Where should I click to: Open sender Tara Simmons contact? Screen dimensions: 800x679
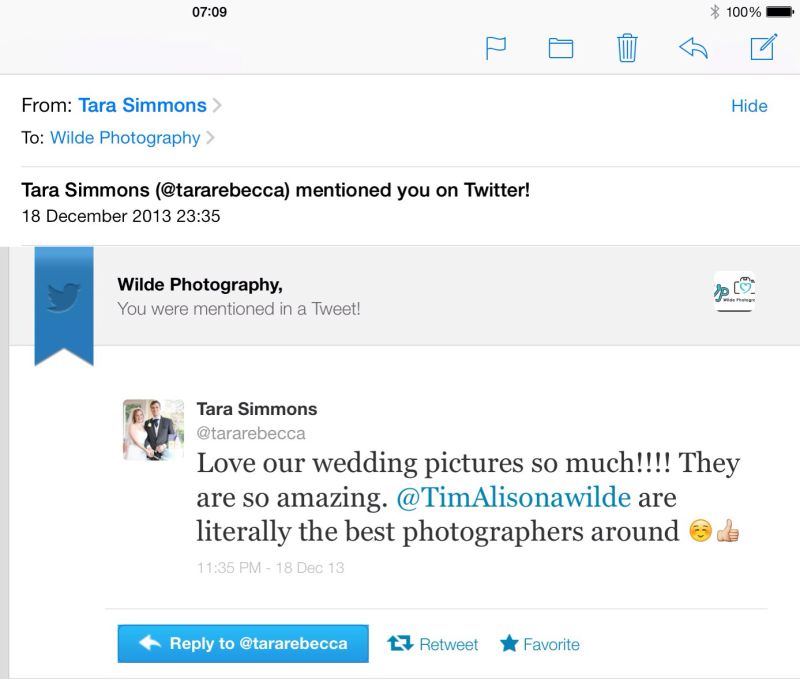(x=142, y=105)
